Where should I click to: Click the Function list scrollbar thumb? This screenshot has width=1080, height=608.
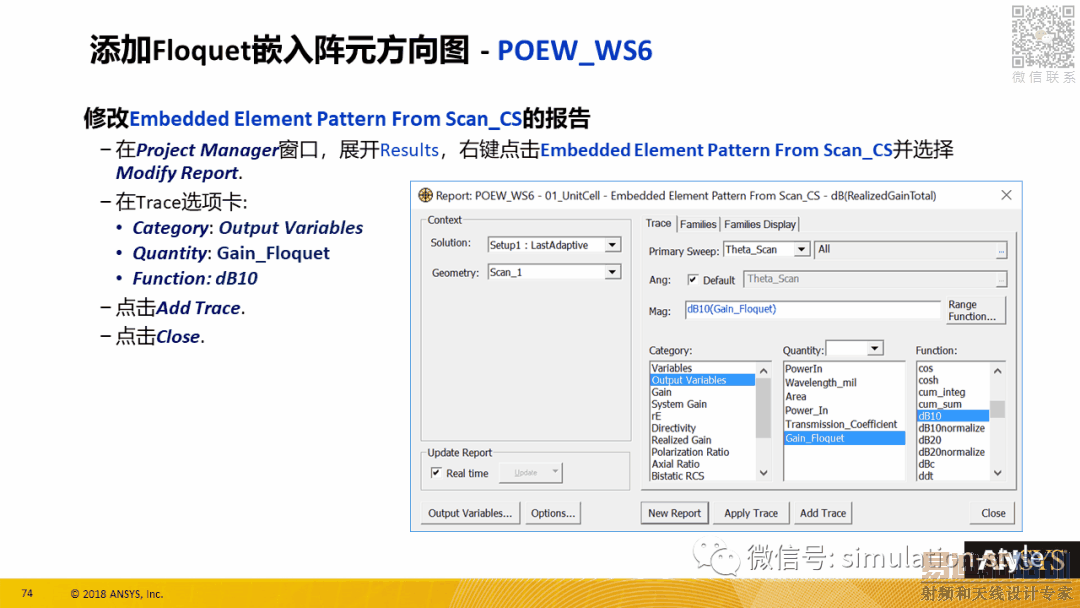pyautogui.click(x=997, y=409)
